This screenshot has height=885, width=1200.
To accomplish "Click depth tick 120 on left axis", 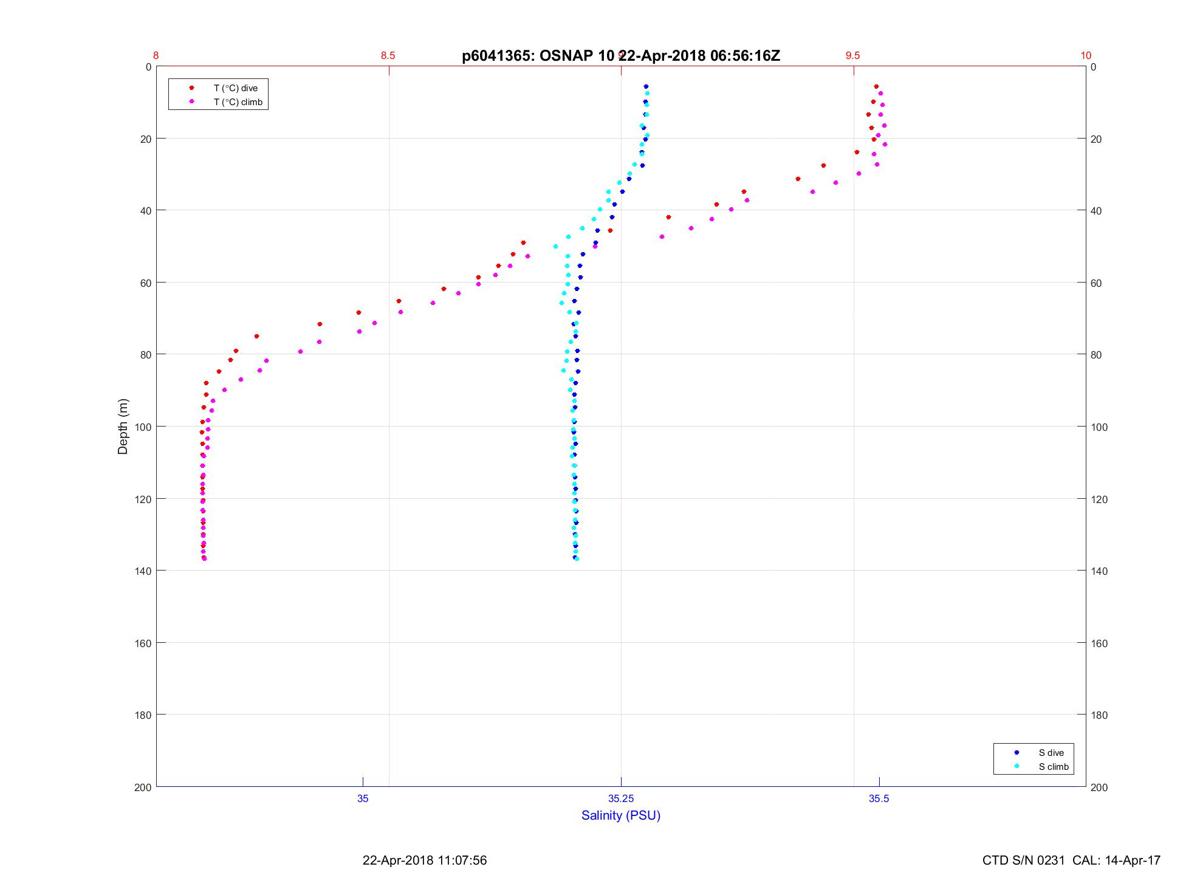I will [x=142, y=499].
